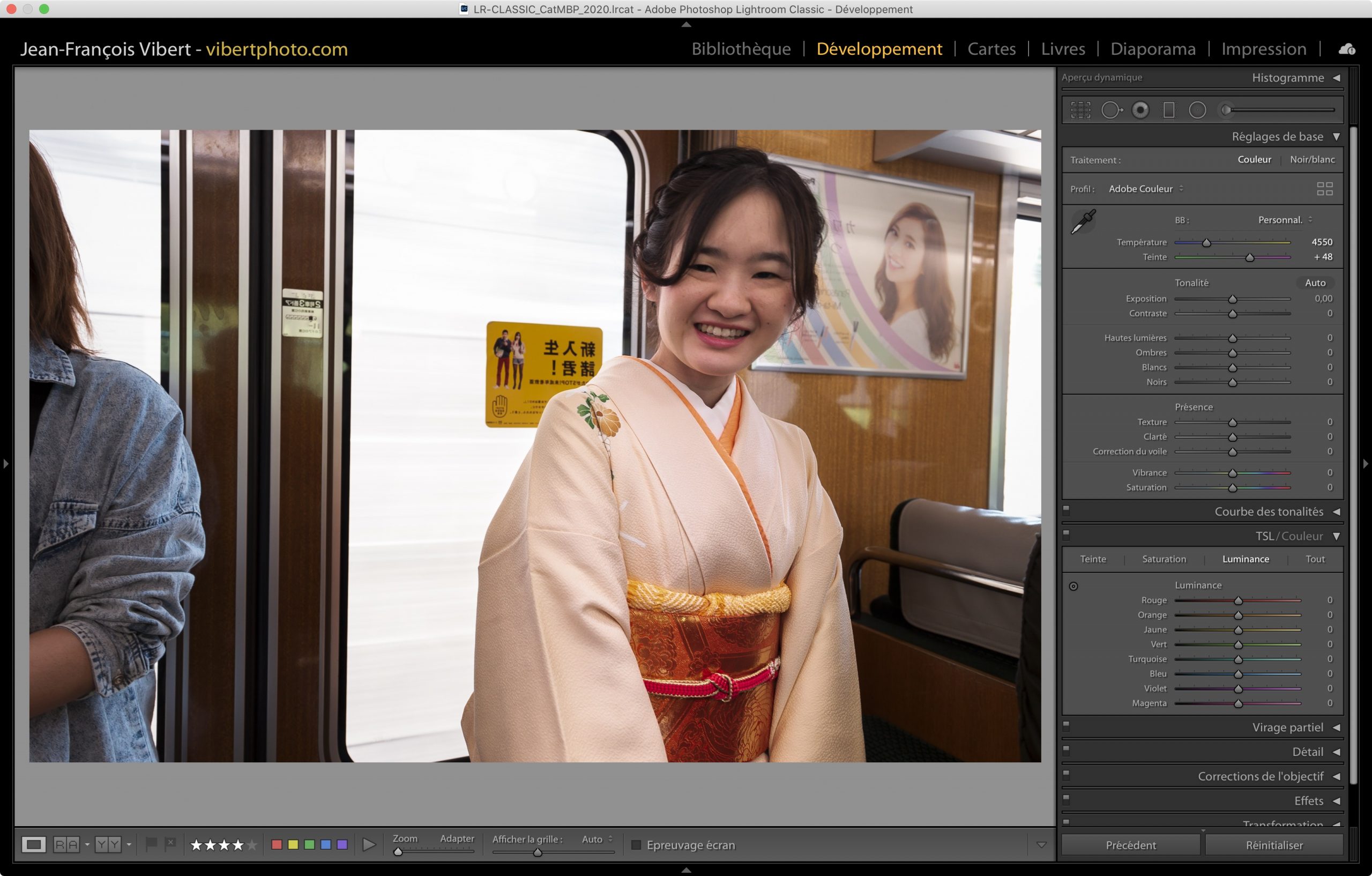This screenshot has width=1372, height=876.
Task: Select the Spot Removal tool
Action: 1111,110
